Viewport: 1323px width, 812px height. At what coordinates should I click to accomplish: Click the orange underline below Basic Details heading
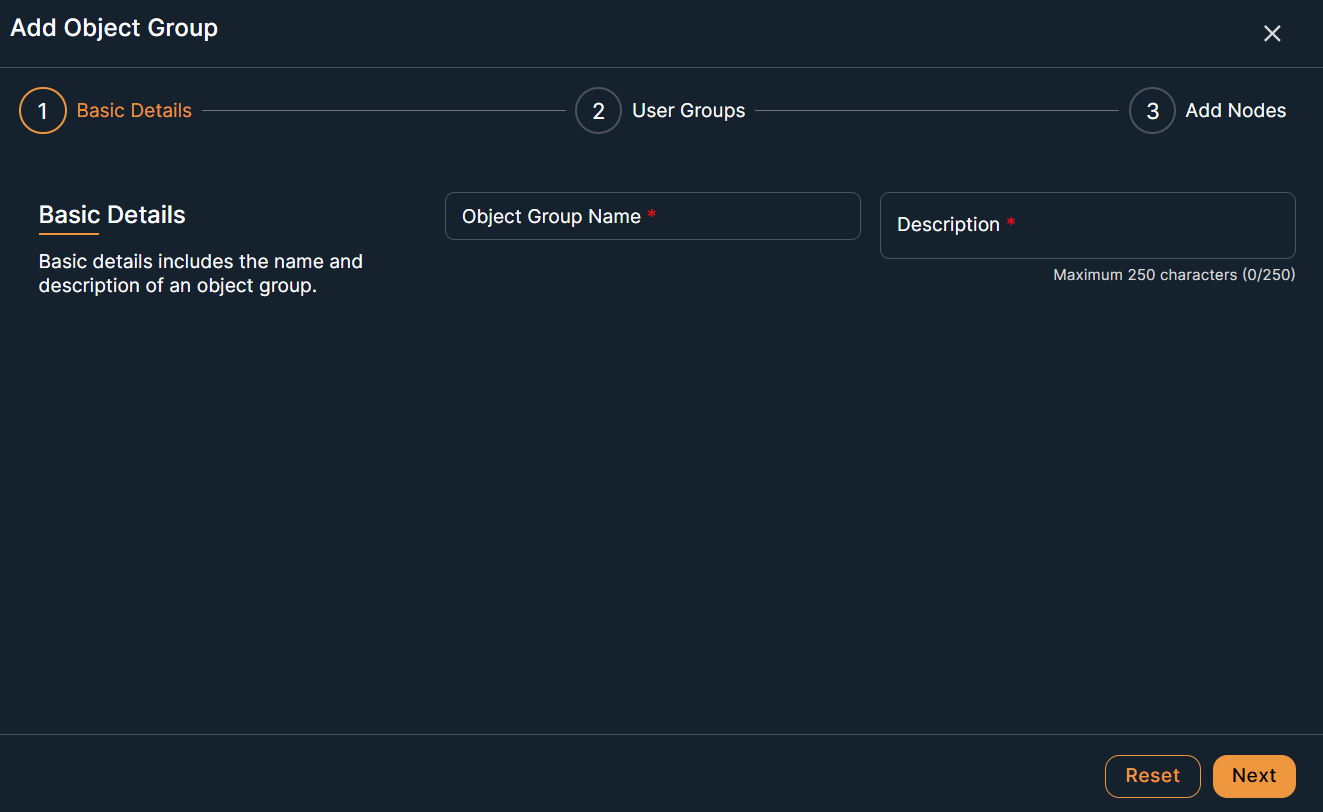point(68,234)
